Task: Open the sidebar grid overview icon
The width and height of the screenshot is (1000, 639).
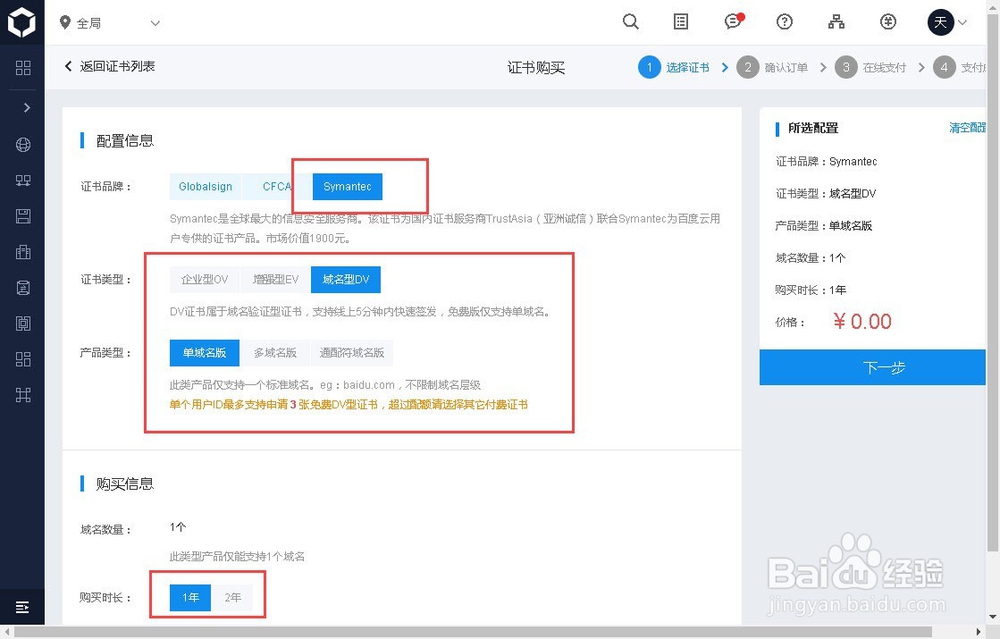Action: [x=23, y=68]
